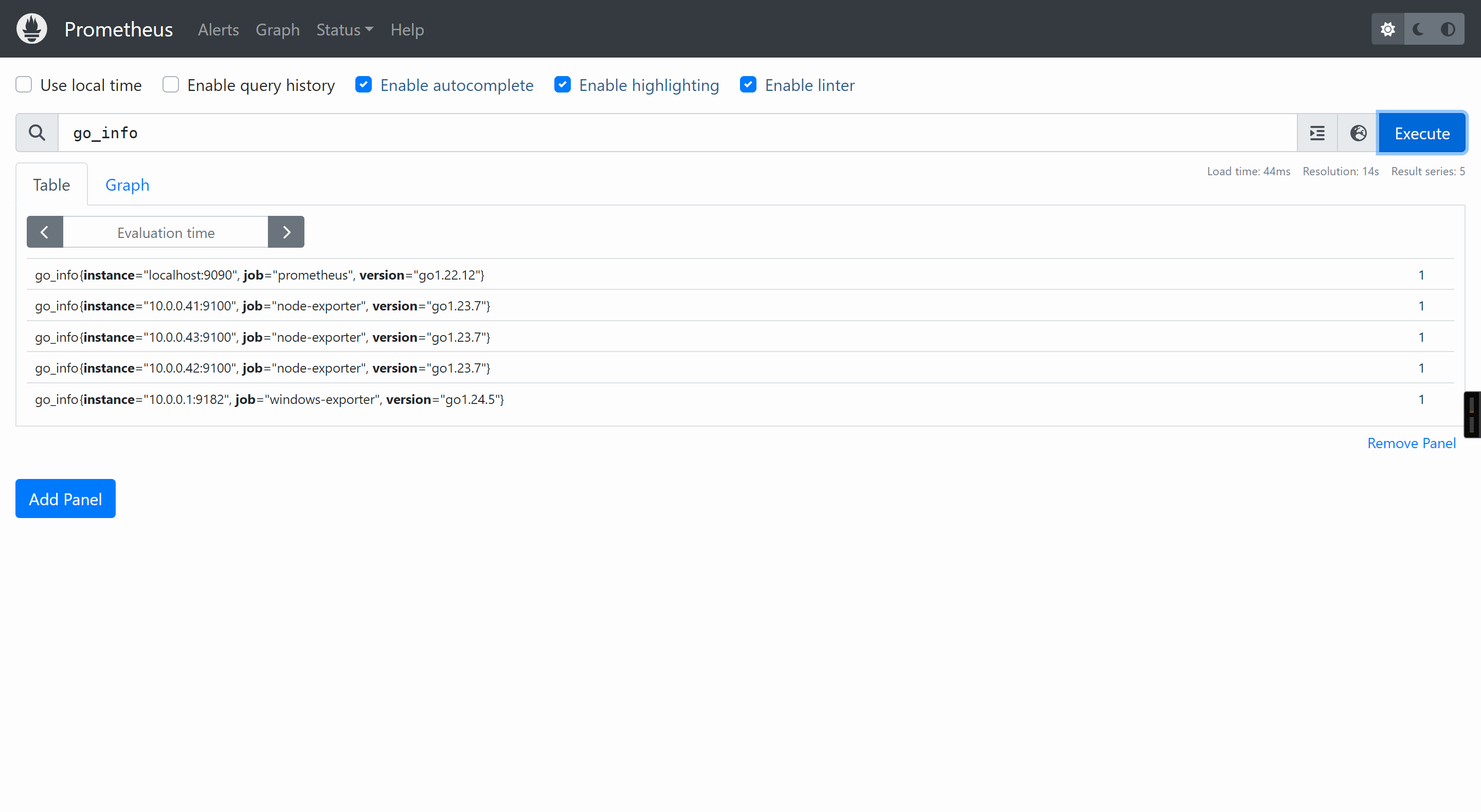Step evaluation time backward

coord(44,232)
